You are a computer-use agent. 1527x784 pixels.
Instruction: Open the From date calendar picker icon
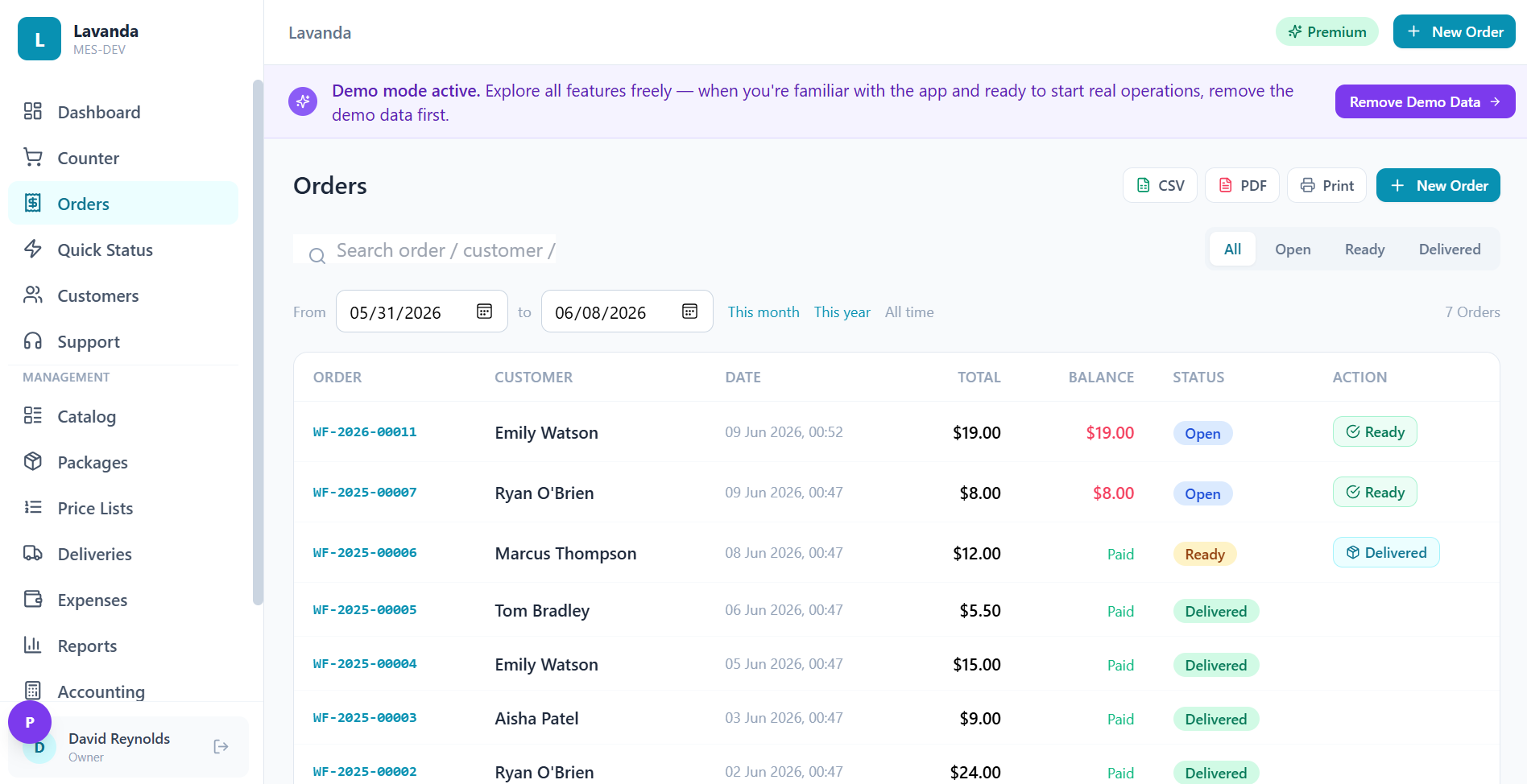point(485,312)
